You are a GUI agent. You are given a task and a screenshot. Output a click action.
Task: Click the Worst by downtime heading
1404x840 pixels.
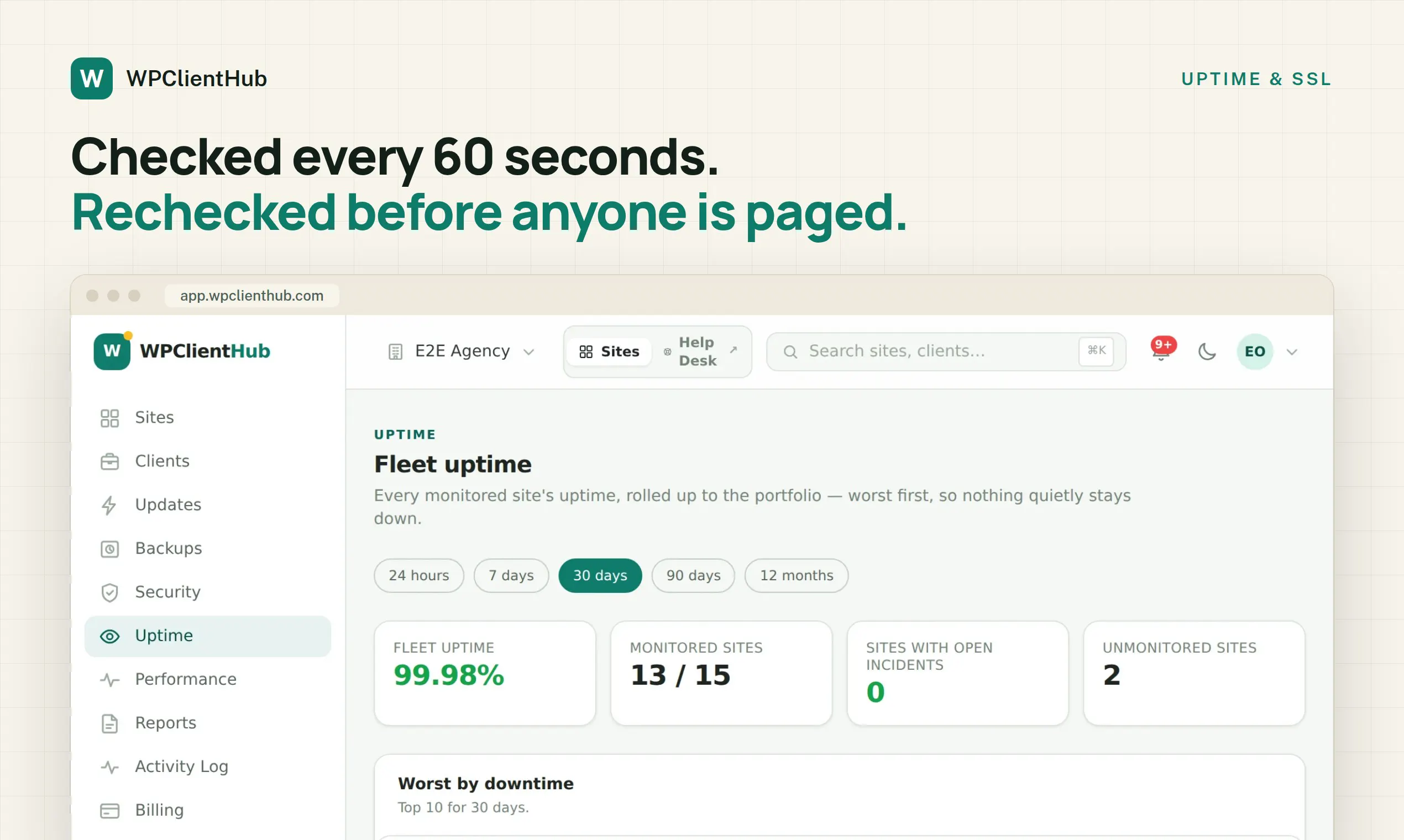pyautogui.click(x=486, y=784)
